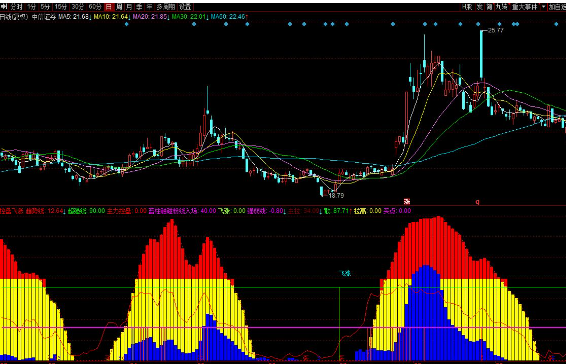Choose the 15分 period

coord(61,7)
